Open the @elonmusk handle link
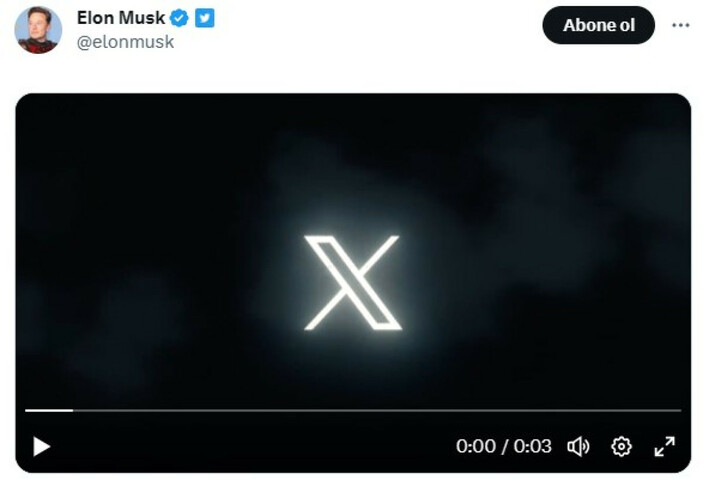 coord(125,42)
